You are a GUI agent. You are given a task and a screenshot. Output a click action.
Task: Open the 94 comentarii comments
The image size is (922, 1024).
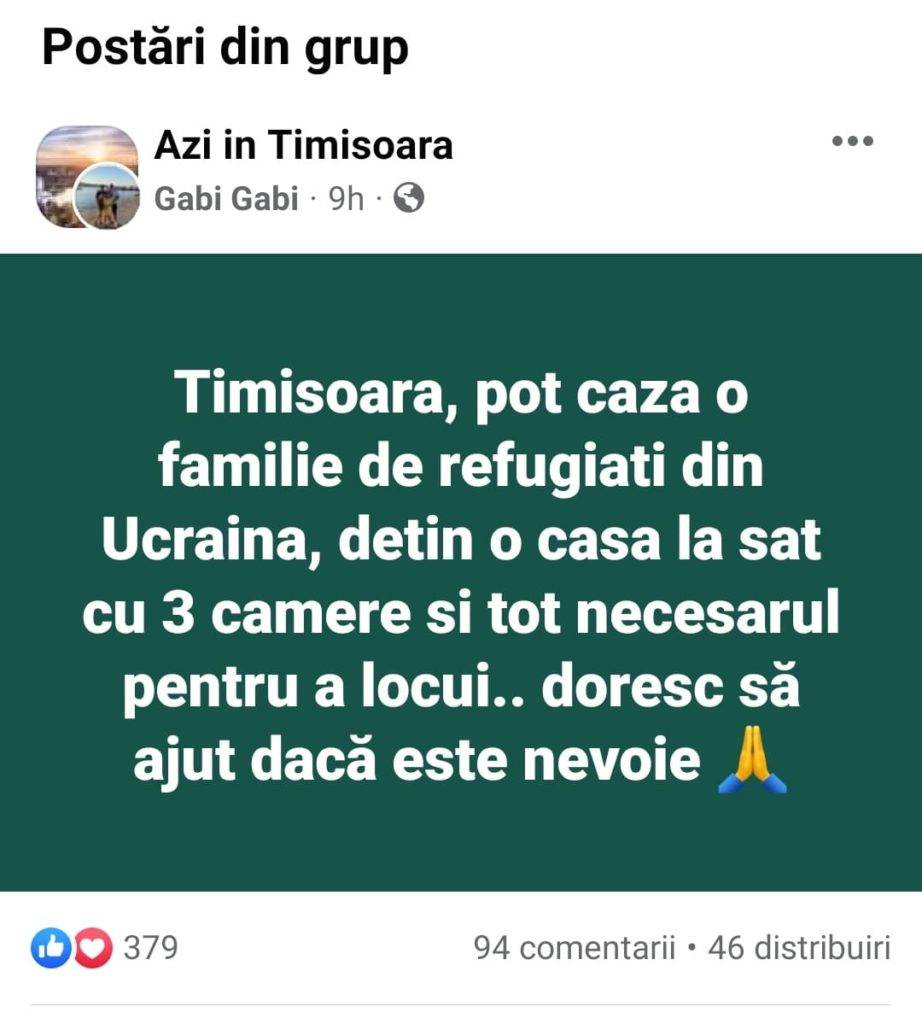click(x=574, y=948)
